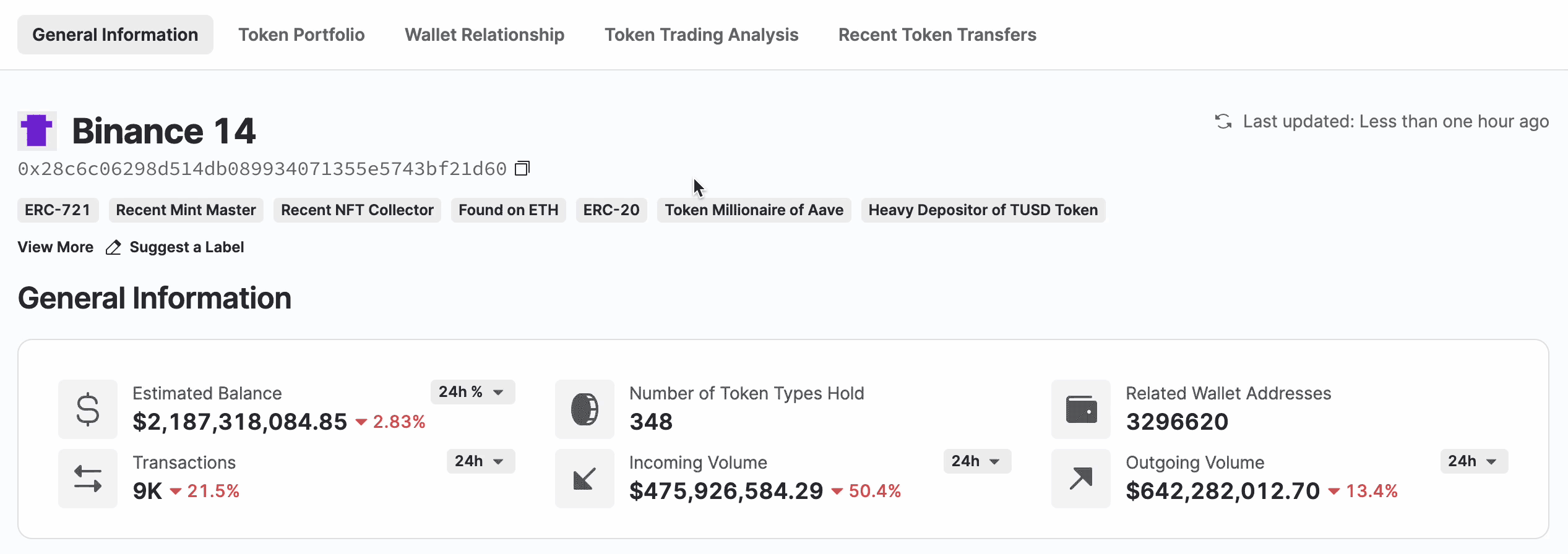Viewport: 1568px width, 554px height.
Task: Expand the Outgoing Volume 24h dropdown
Action: click(x=1473, y=461)
